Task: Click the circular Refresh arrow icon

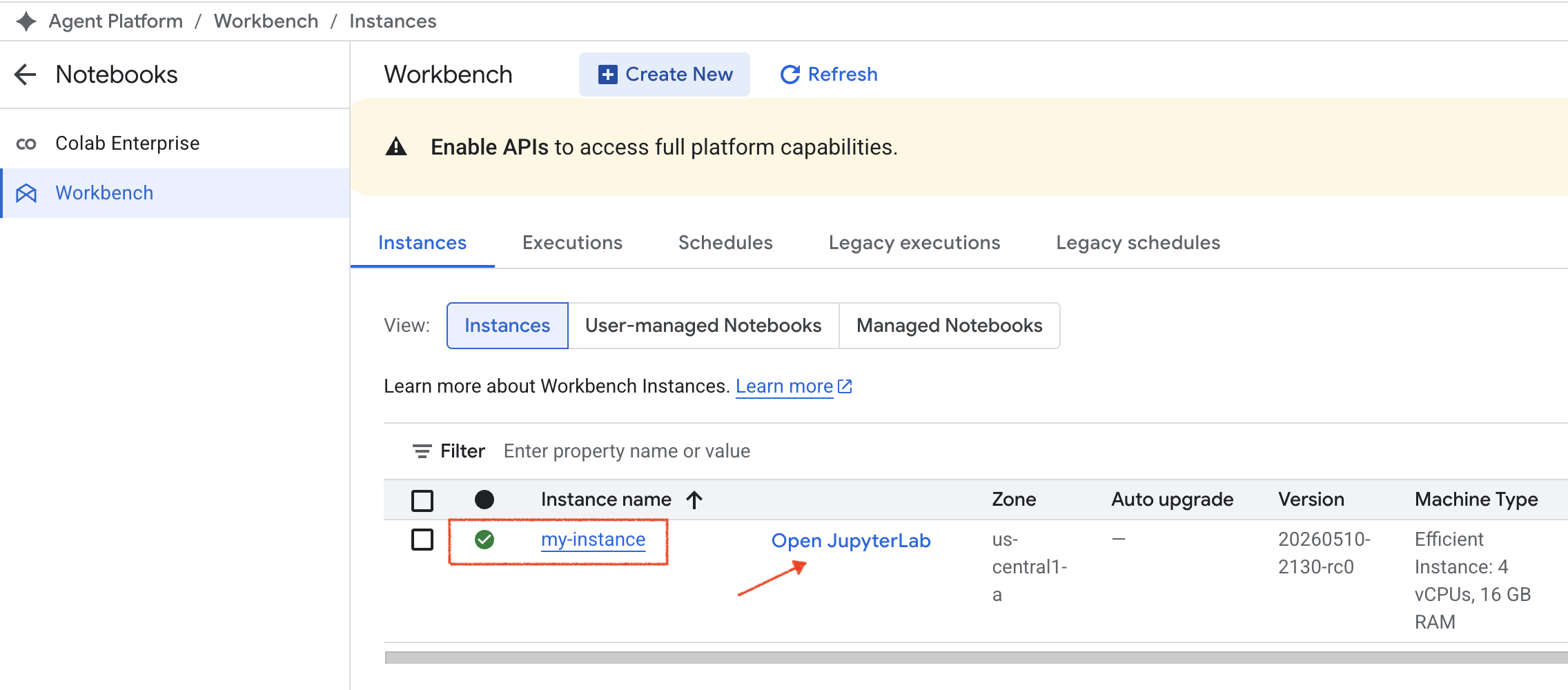Action: coord(790,75)
